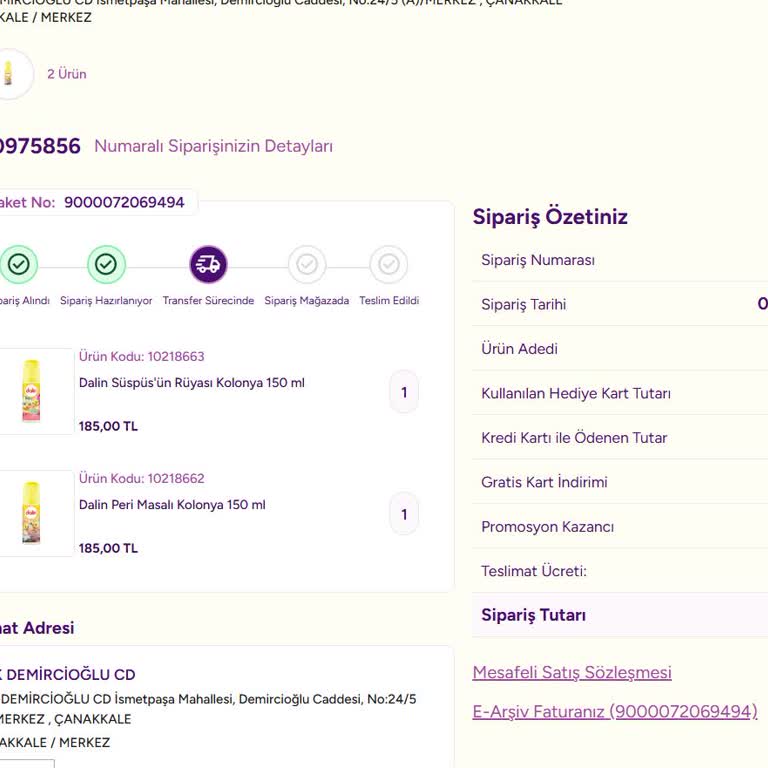Click Kullanılan Hediye Kart Tutarı row

tap(620, 393)
